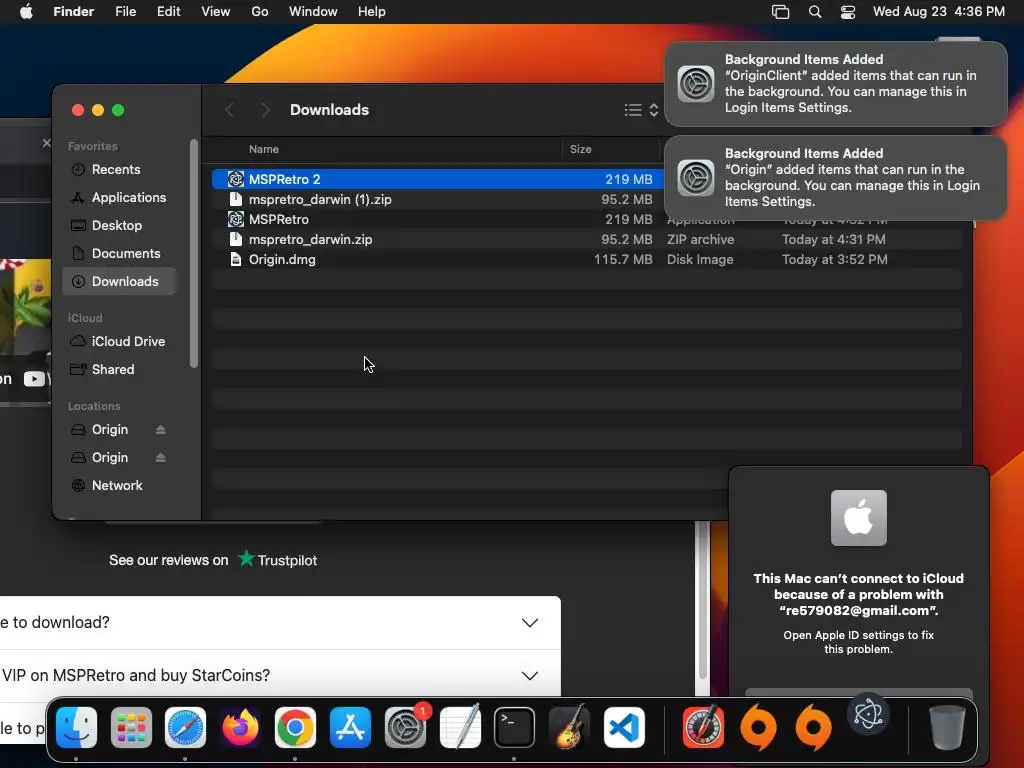This screenshot has width=1024, height=768.
Task: Select Downloads in the Finder sidebar
Action: click(120, 281)
